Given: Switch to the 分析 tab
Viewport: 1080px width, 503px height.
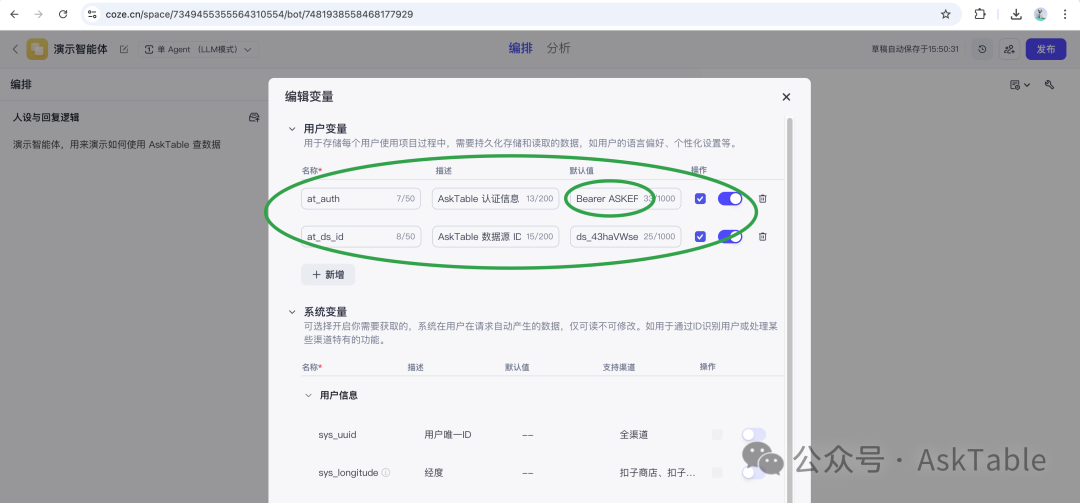Looking at the screenshot, I should tap(559, 48).
